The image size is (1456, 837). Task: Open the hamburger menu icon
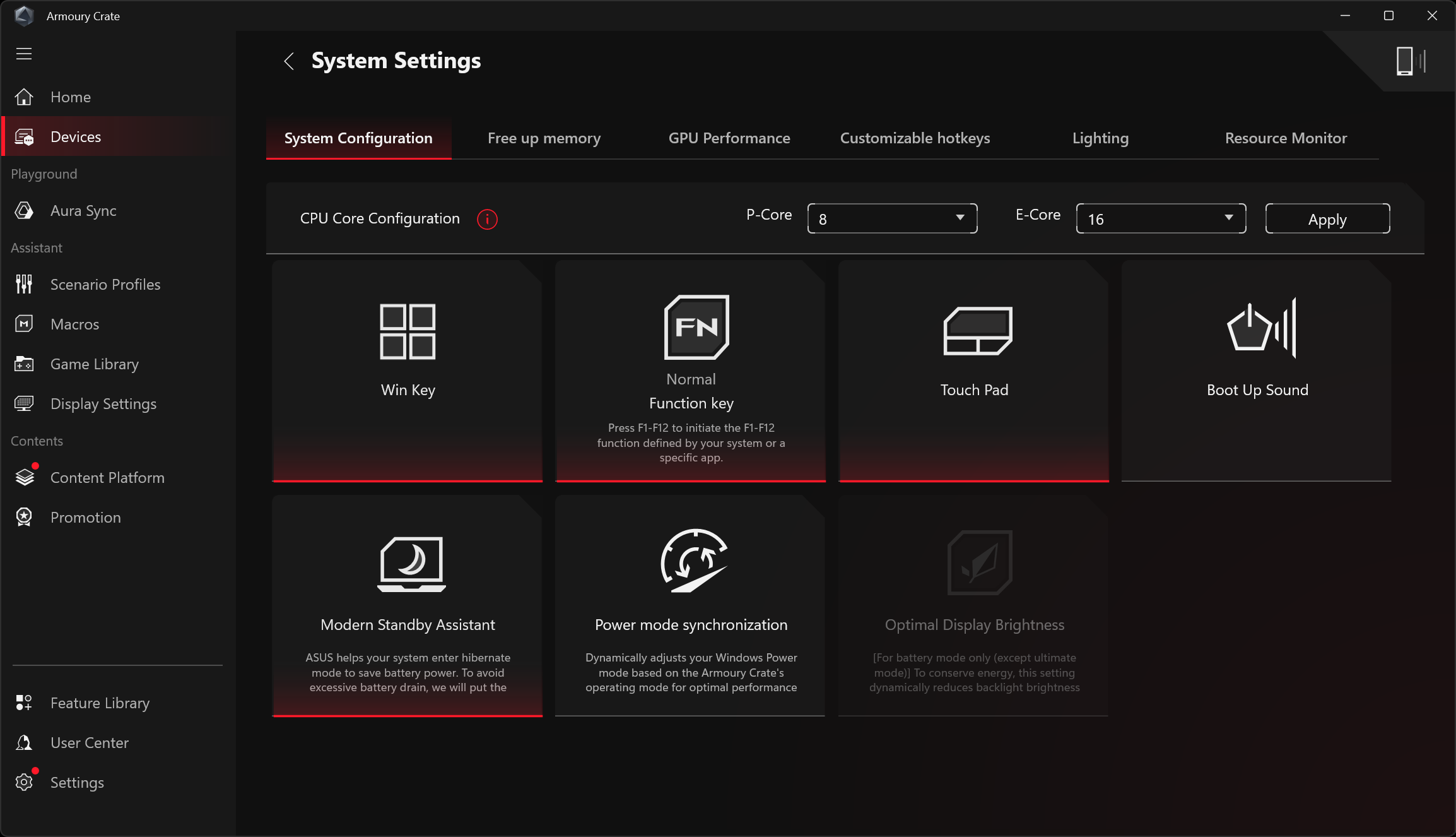coord(24,54)
